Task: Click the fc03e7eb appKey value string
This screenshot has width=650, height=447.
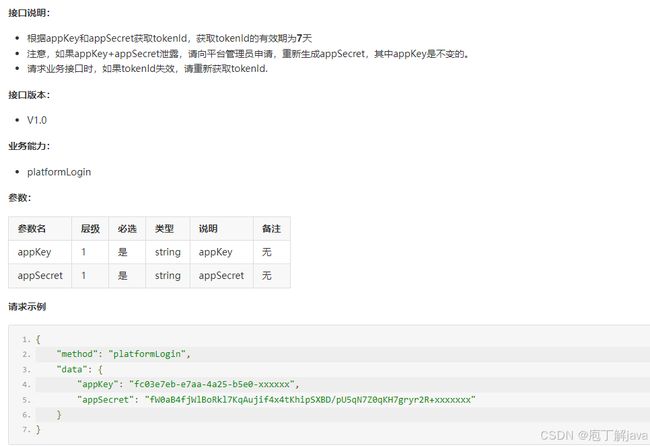Action: 211,384
